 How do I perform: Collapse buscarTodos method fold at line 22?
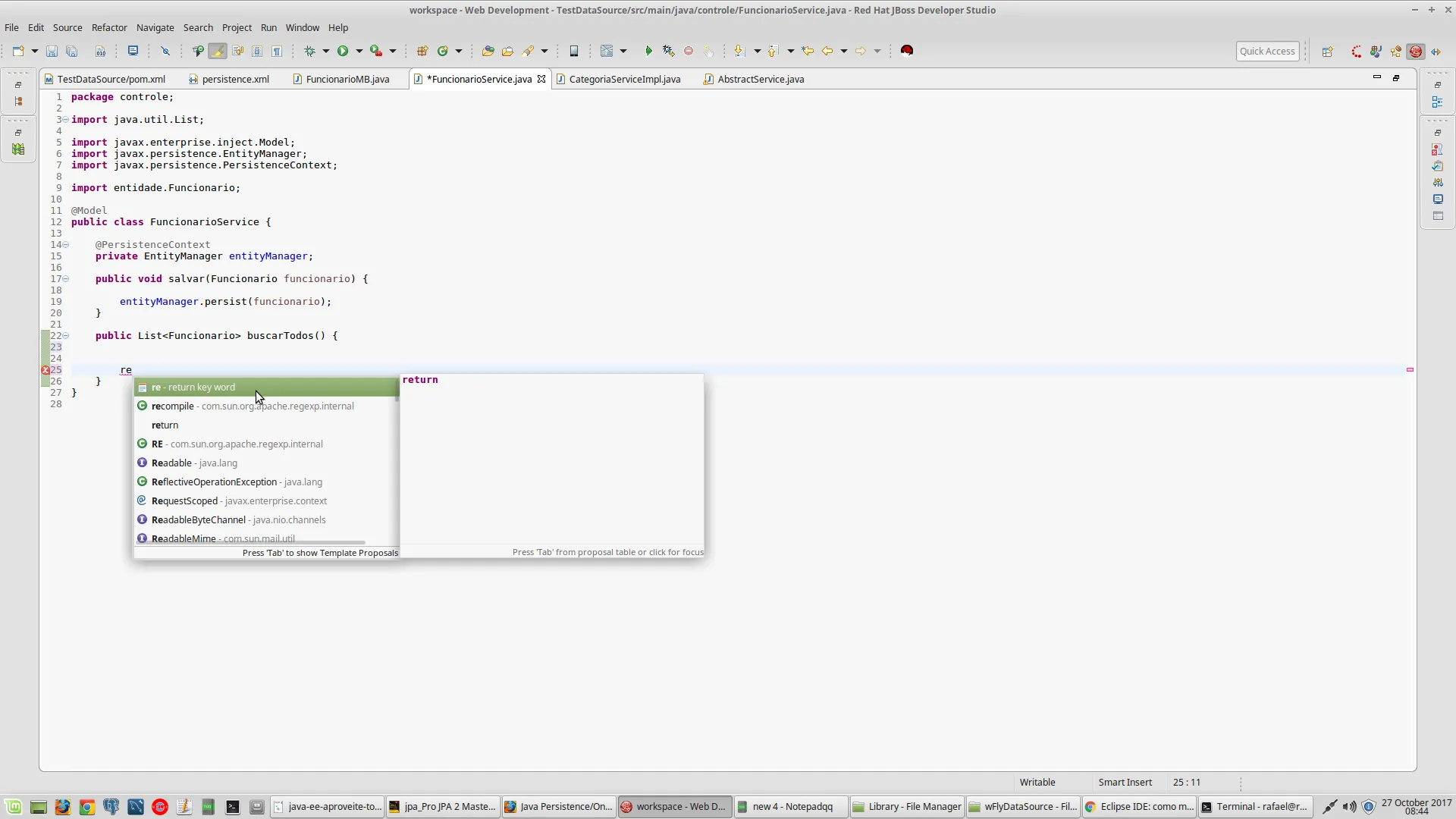point(66,335)
